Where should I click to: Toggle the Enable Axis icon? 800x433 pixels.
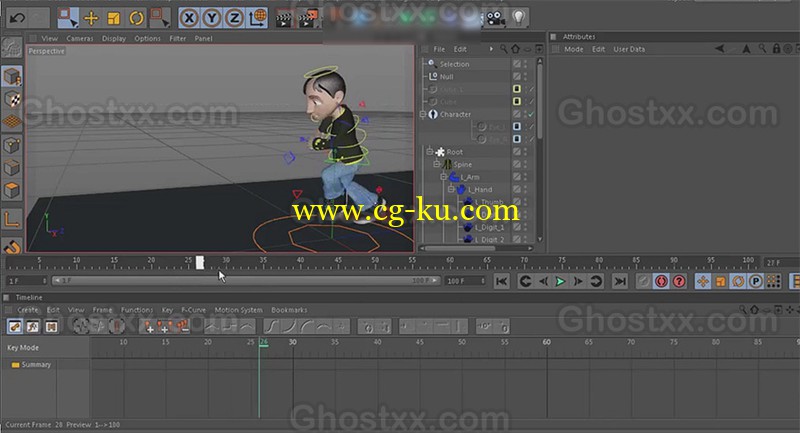pos(12,219)
